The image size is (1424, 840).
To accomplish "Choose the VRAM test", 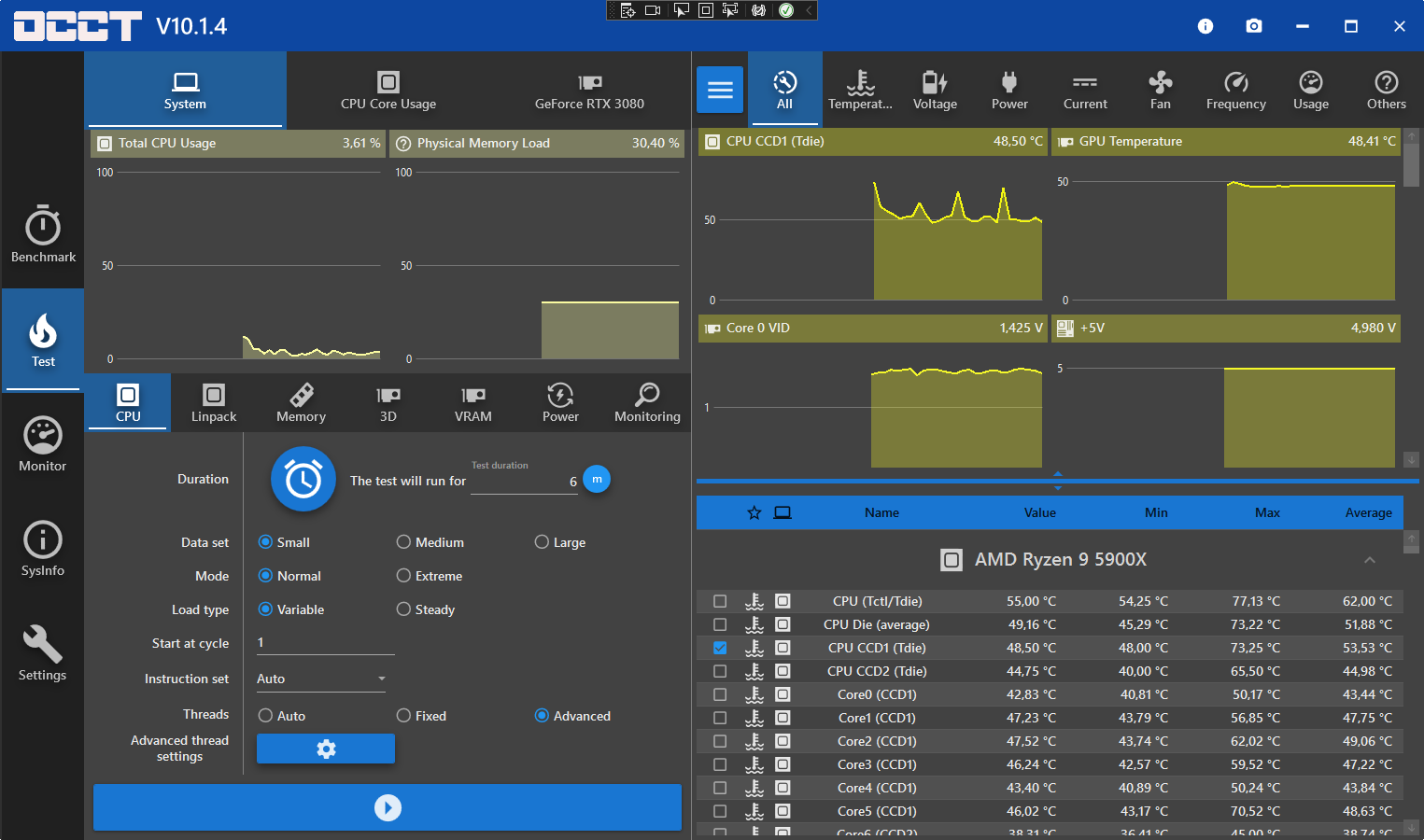I will (472, 403).
